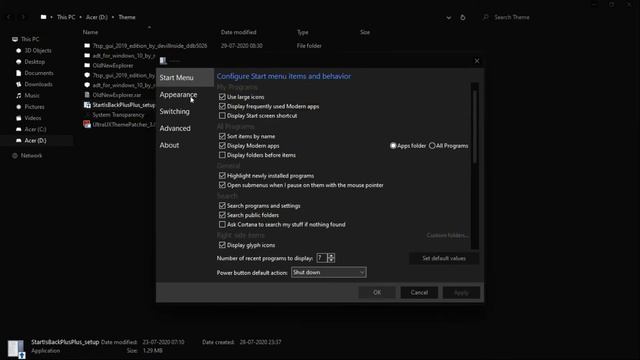Open 3D Objects in Explorer sidebar

coord(38,51)
